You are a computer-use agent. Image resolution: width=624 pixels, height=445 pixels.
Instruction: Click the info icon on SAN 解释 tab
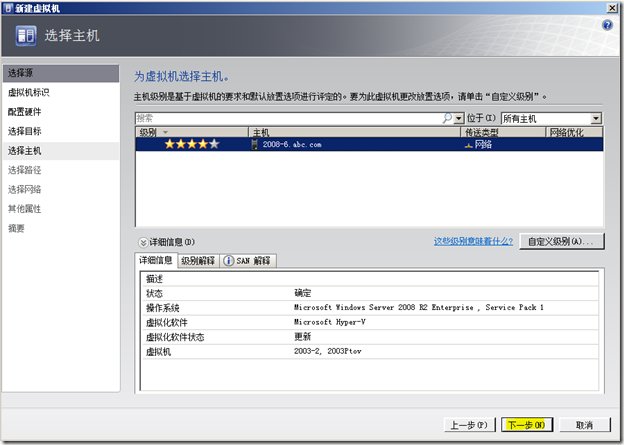[228, 261]
